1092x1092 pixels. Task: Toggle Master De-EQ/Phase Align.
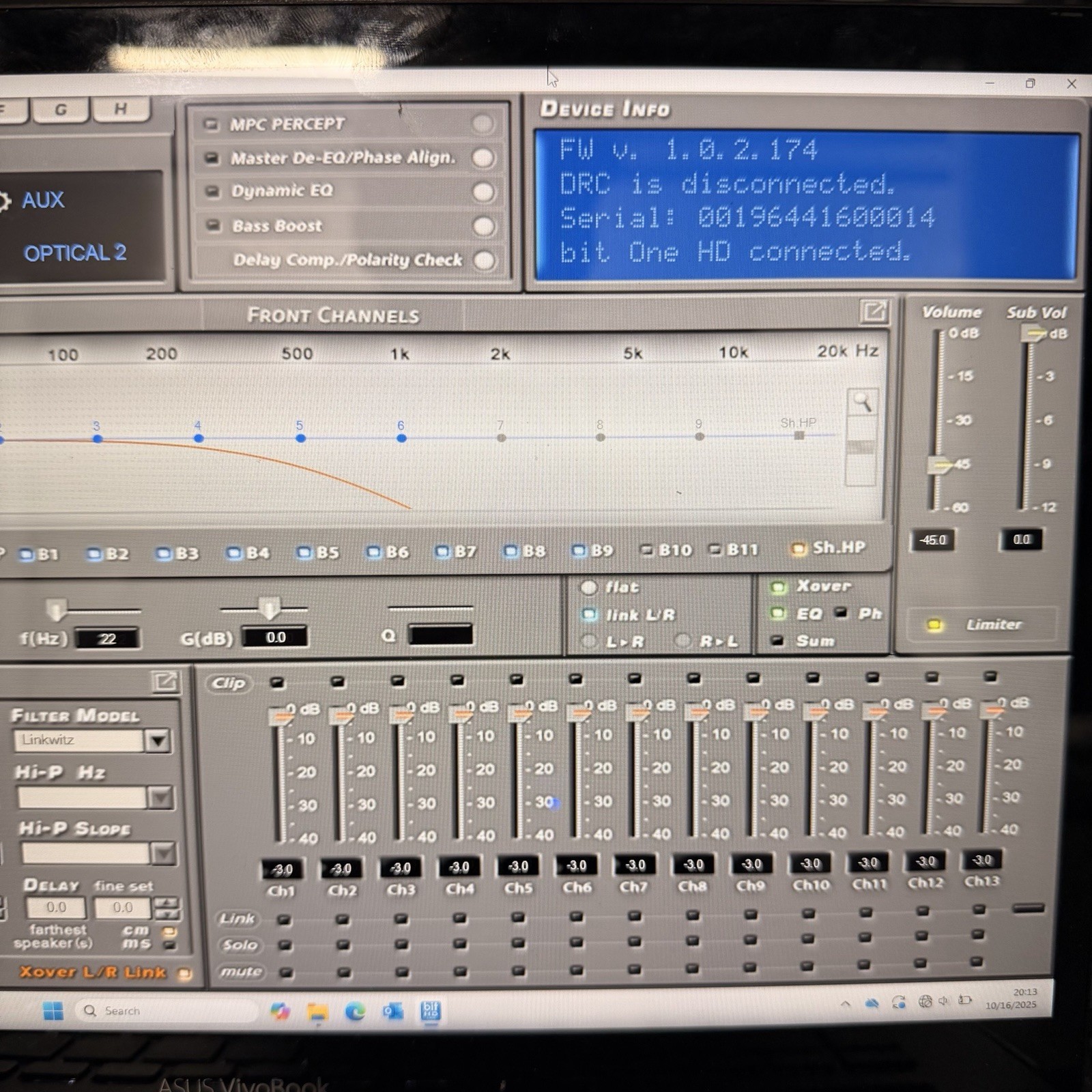click(x=483, y=158)
